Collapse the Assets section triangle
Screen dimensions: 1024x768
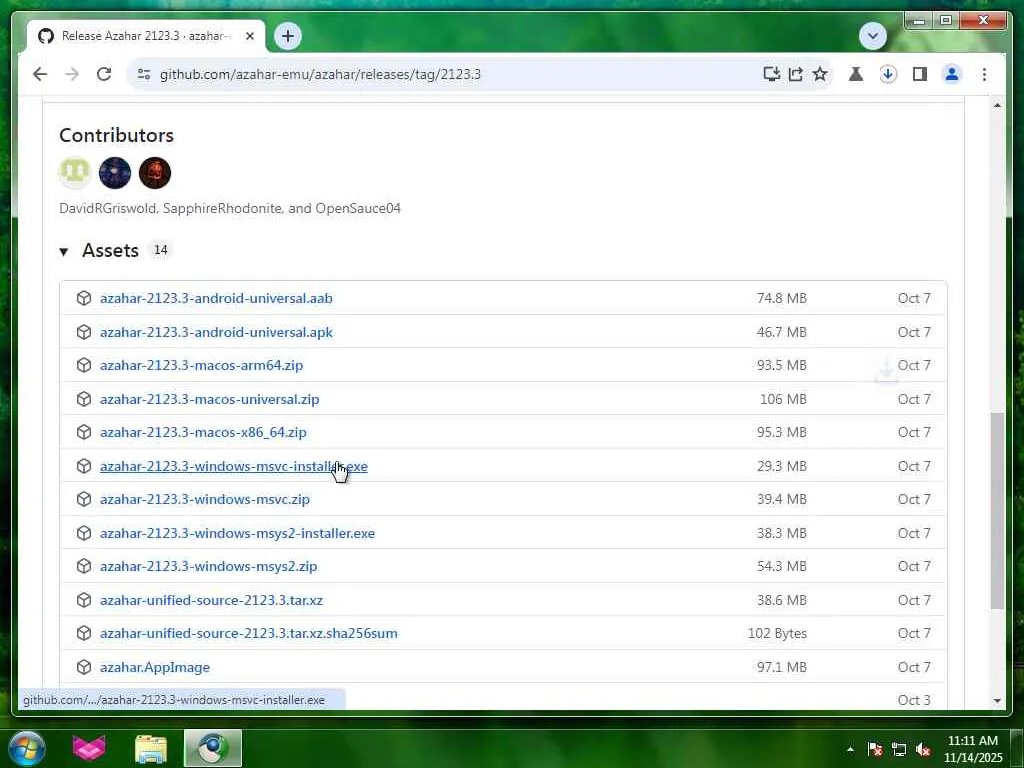pos(63,251)
